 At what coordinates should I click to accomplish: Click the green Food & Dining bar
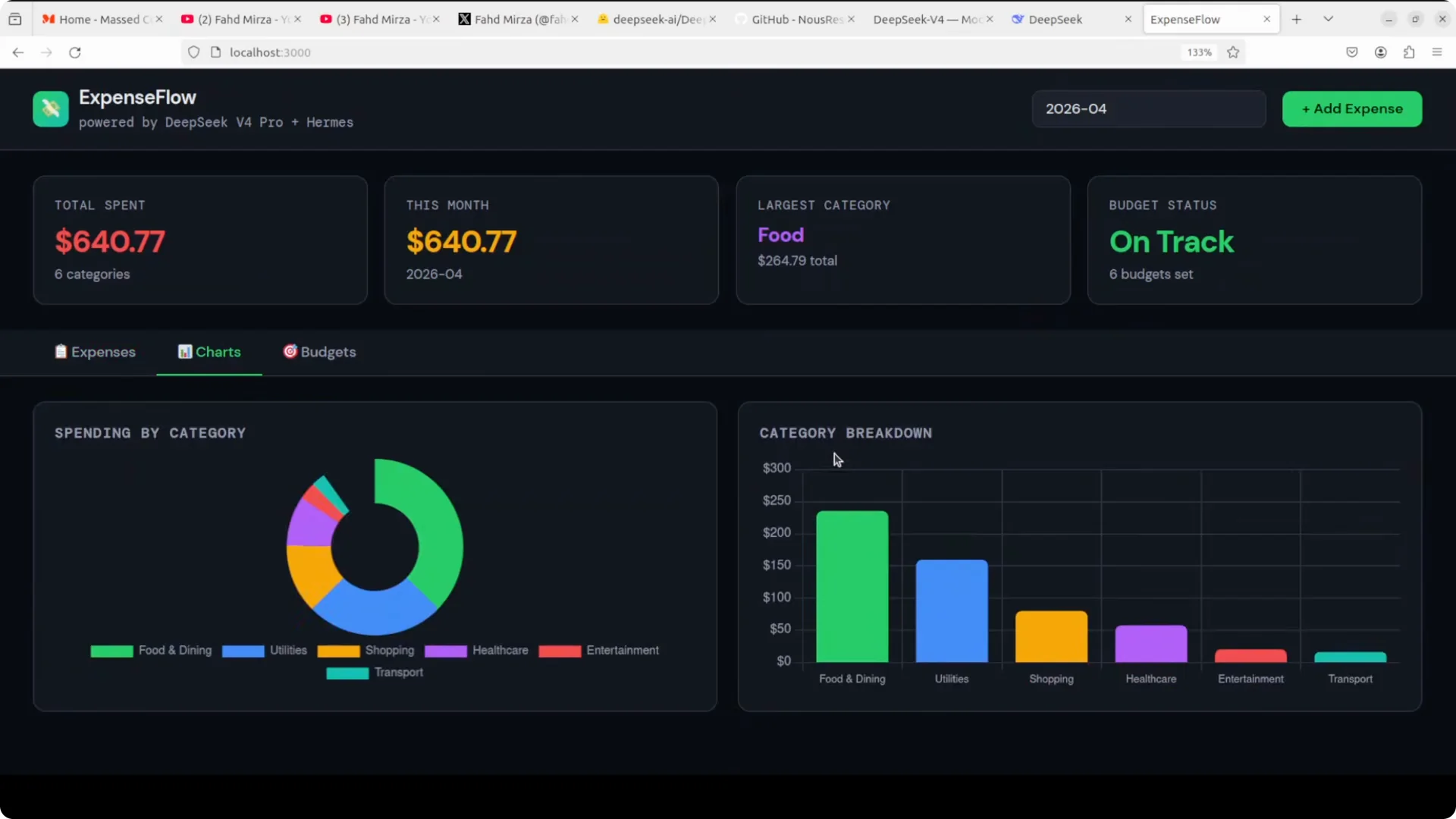pos(852,586)
